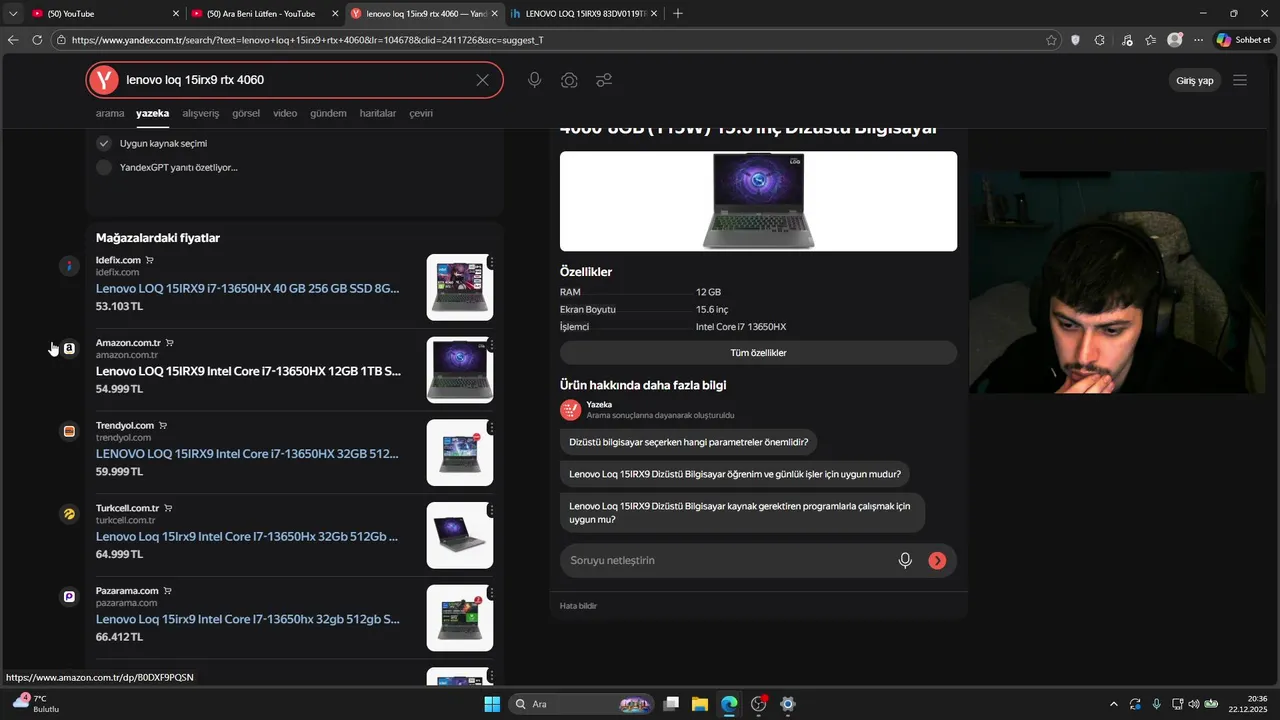The height and width of the screenshot is (720, 1280).
Task: Open the media control music icon
Action: (x=1127, y=40)
